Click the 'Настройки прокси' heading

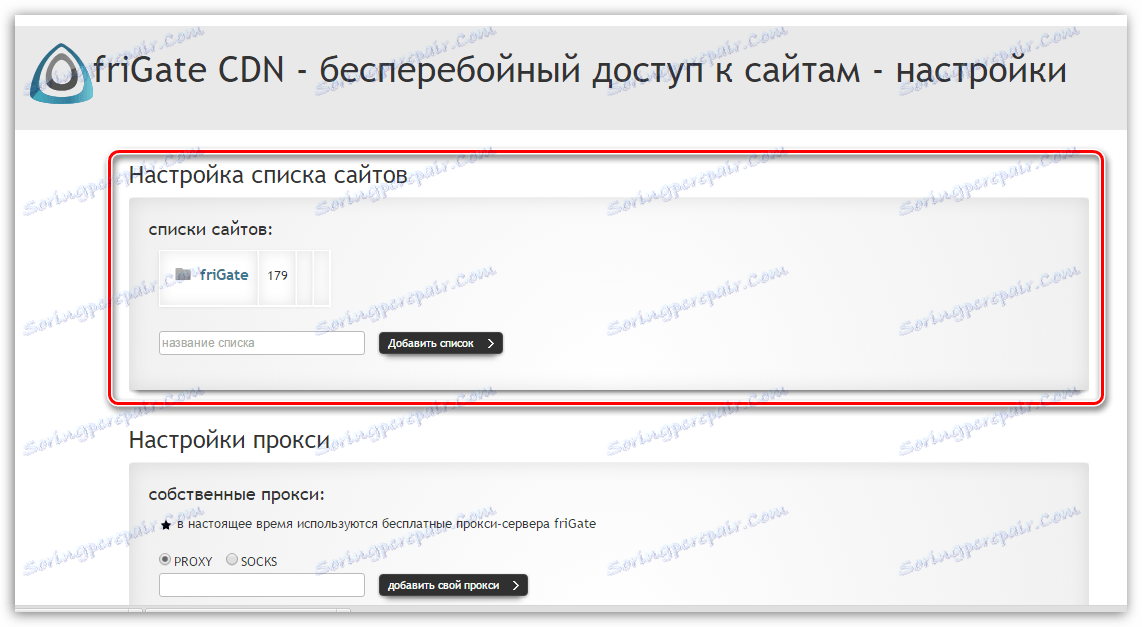tap(229, 441)
